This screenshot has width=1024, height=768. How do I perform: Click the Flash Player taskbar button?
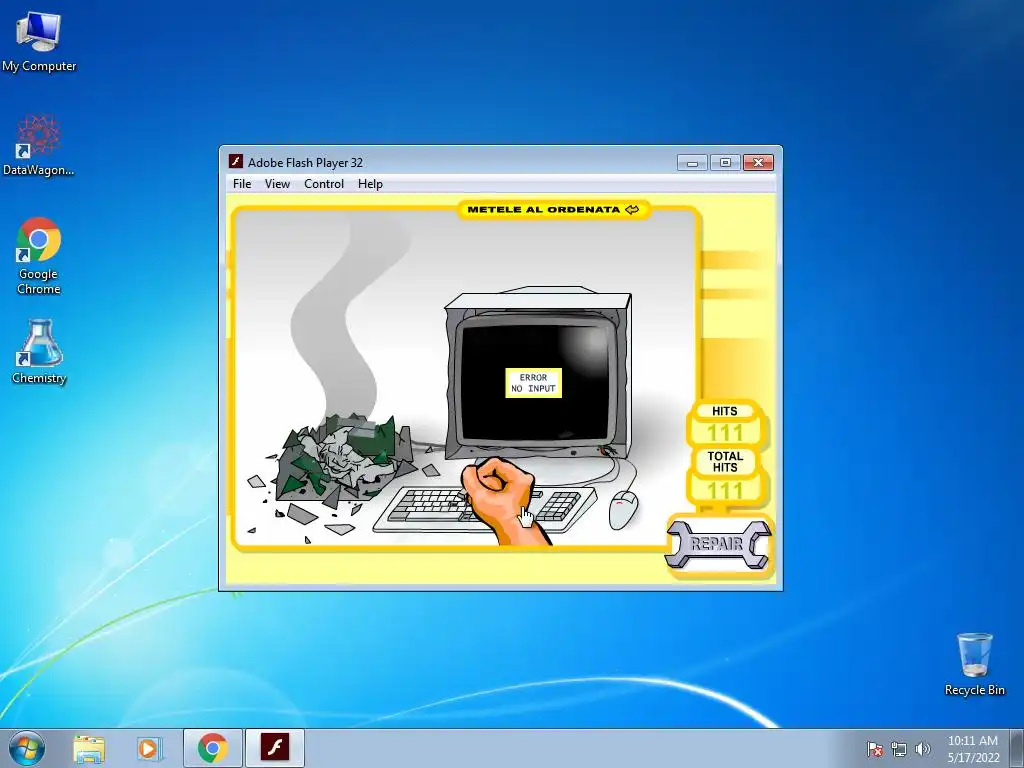tap(275, 748)
